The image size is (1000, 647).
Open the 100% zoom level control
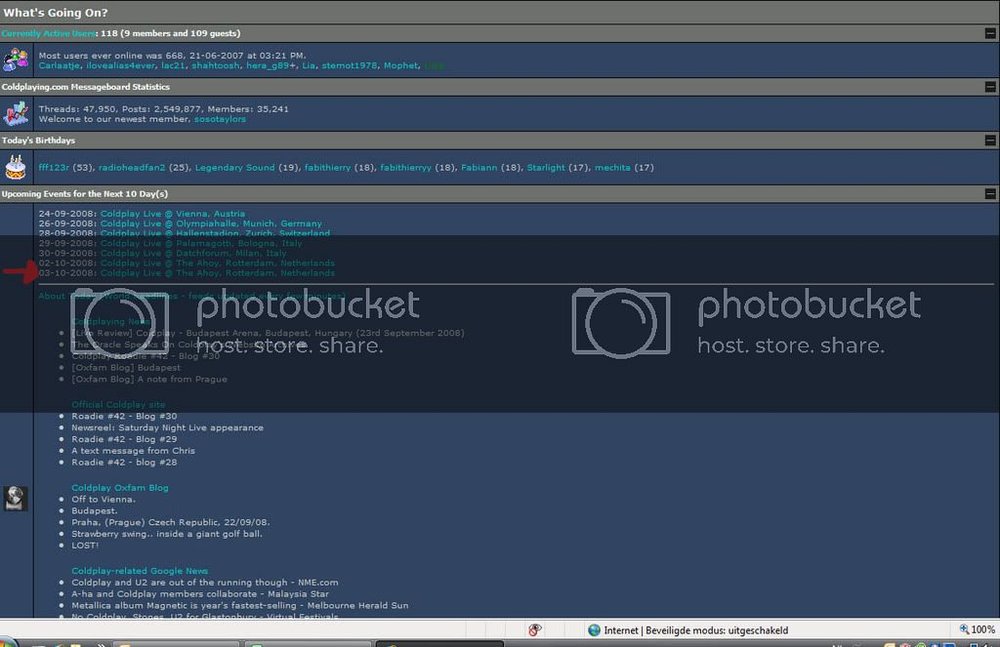[977, 630]
